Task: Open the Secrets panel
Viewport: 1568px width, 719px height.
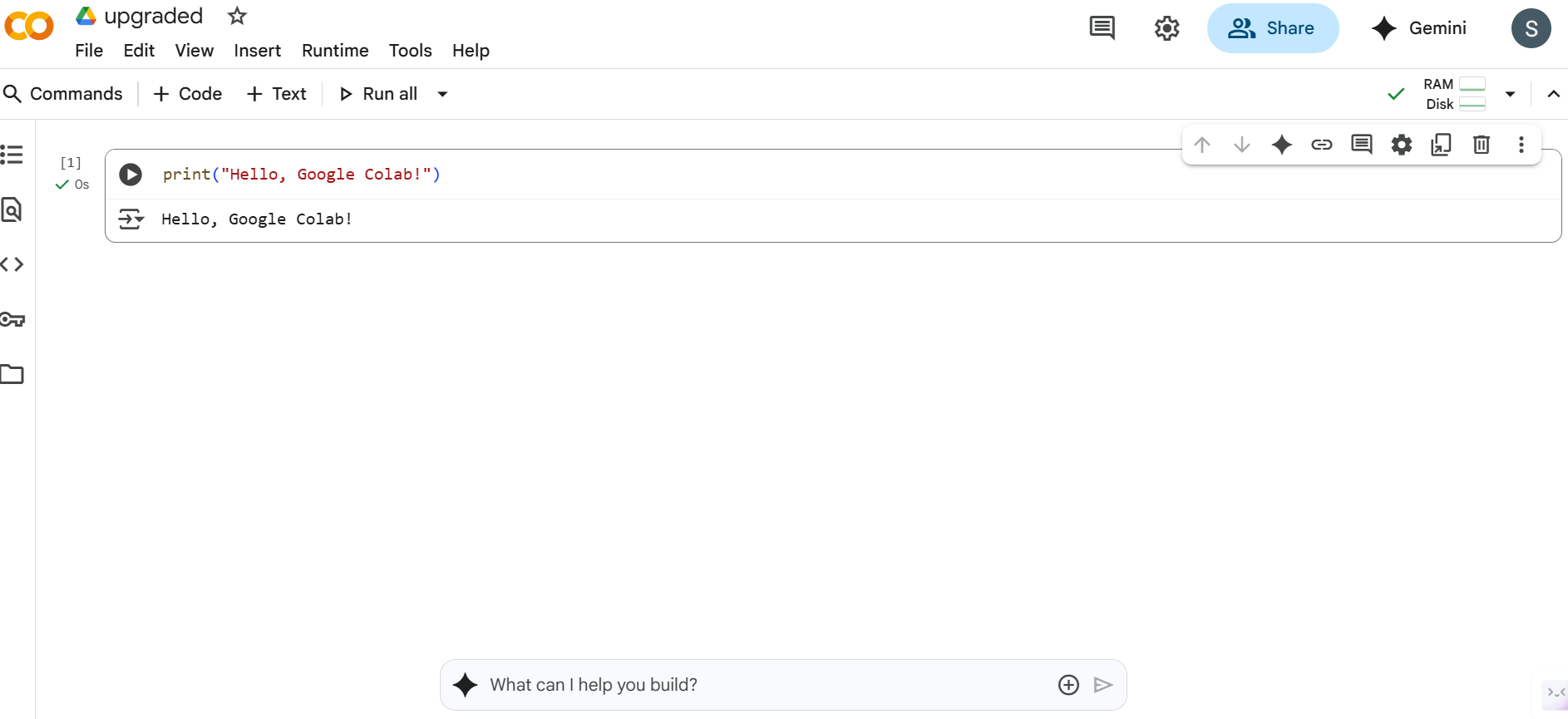Action: point(12,320)
